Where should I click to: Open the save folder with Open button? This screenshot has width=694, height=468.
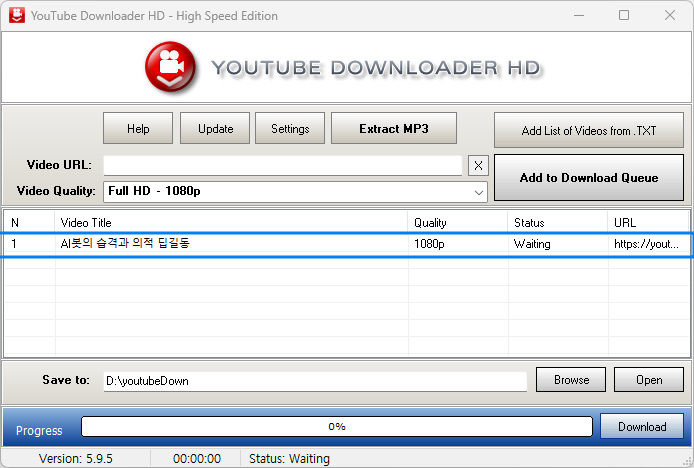point(649,379)
